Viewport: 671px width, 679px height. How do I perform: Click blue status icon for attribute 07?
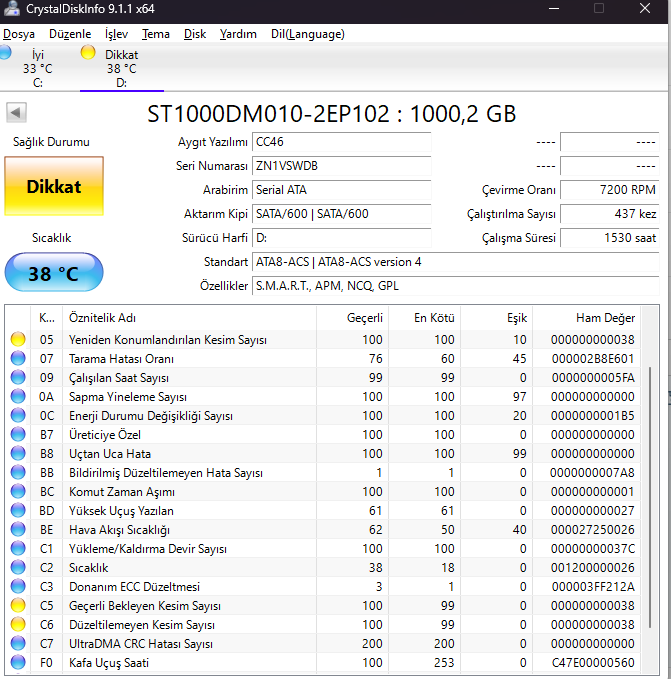pyautogui.click(x=18, y=358)
